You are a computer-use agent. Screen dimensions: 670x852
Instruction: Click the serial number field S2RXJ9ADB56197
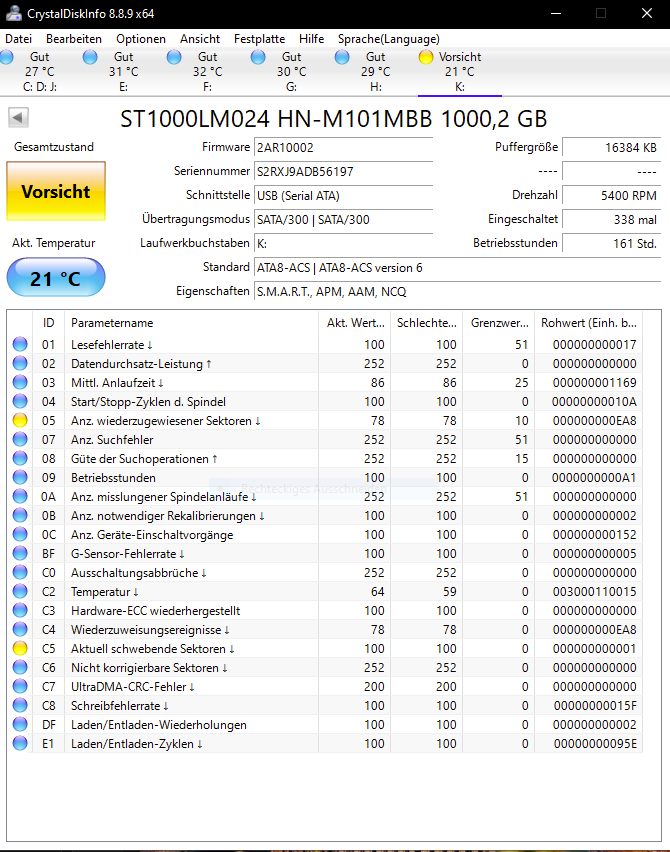(343, 172)
